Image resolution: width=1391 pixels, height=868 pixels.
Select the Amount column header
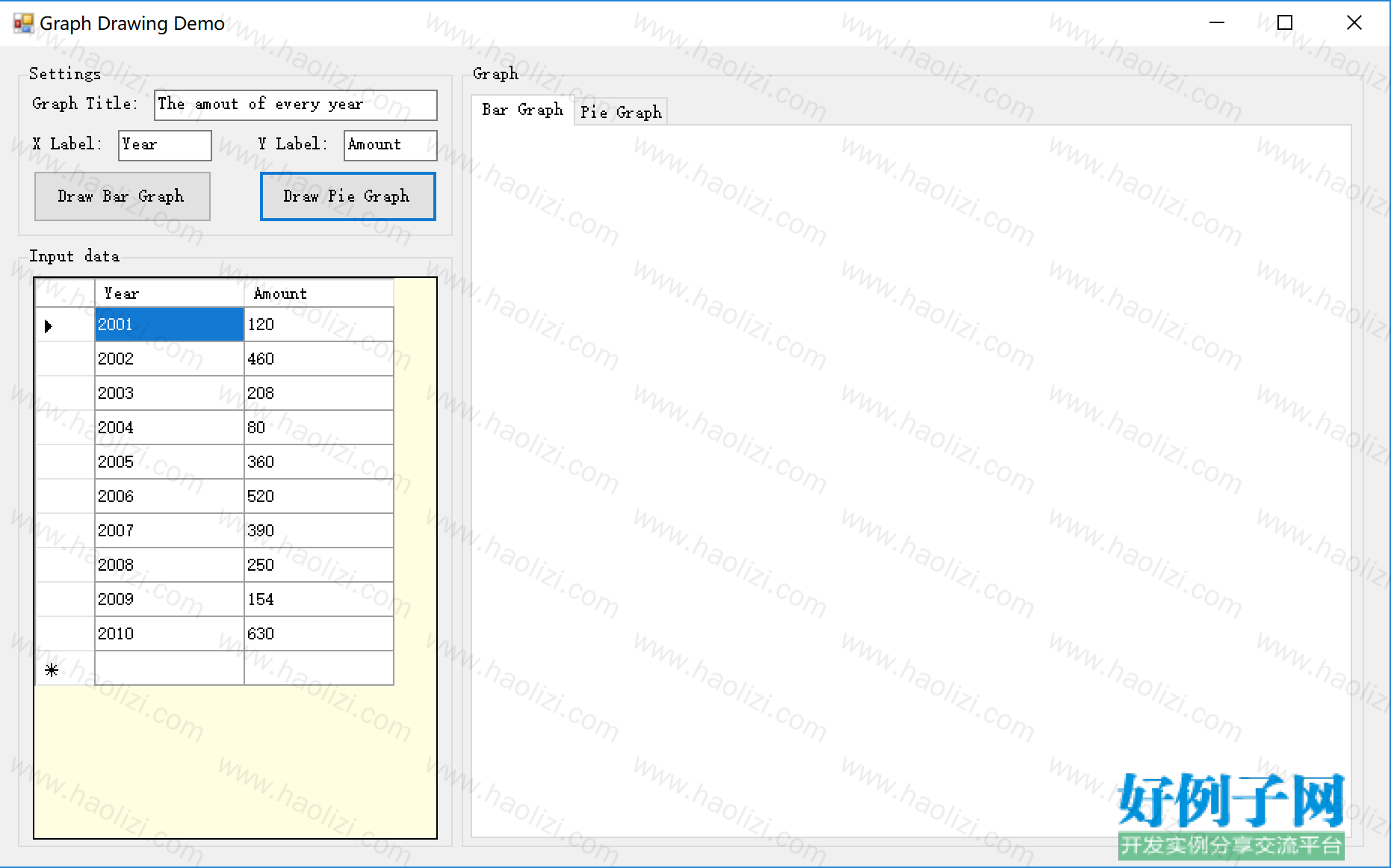319,293
